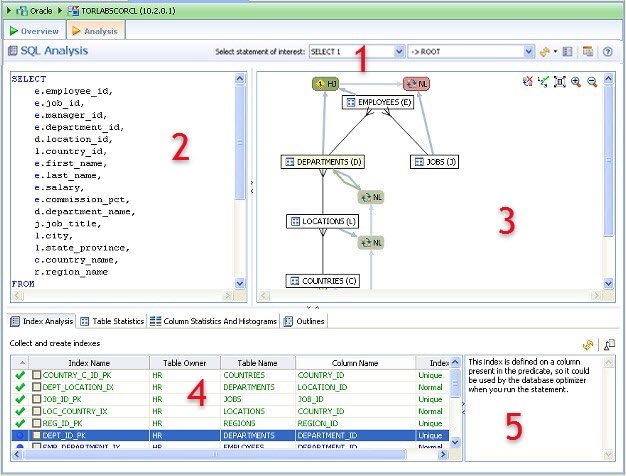Check the DEPT_ID_PK checkbox

tap(36, 435)
